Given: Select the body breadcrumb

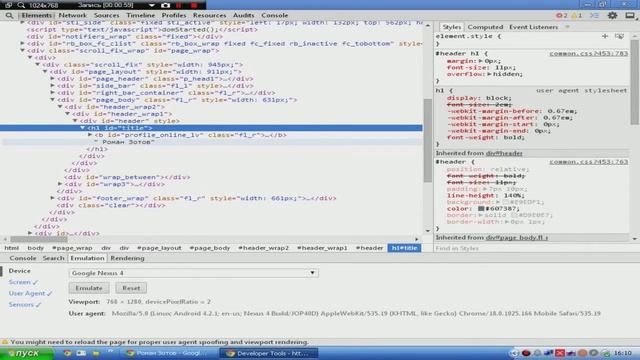Looking at the screenshot, I should pos(36,248).
